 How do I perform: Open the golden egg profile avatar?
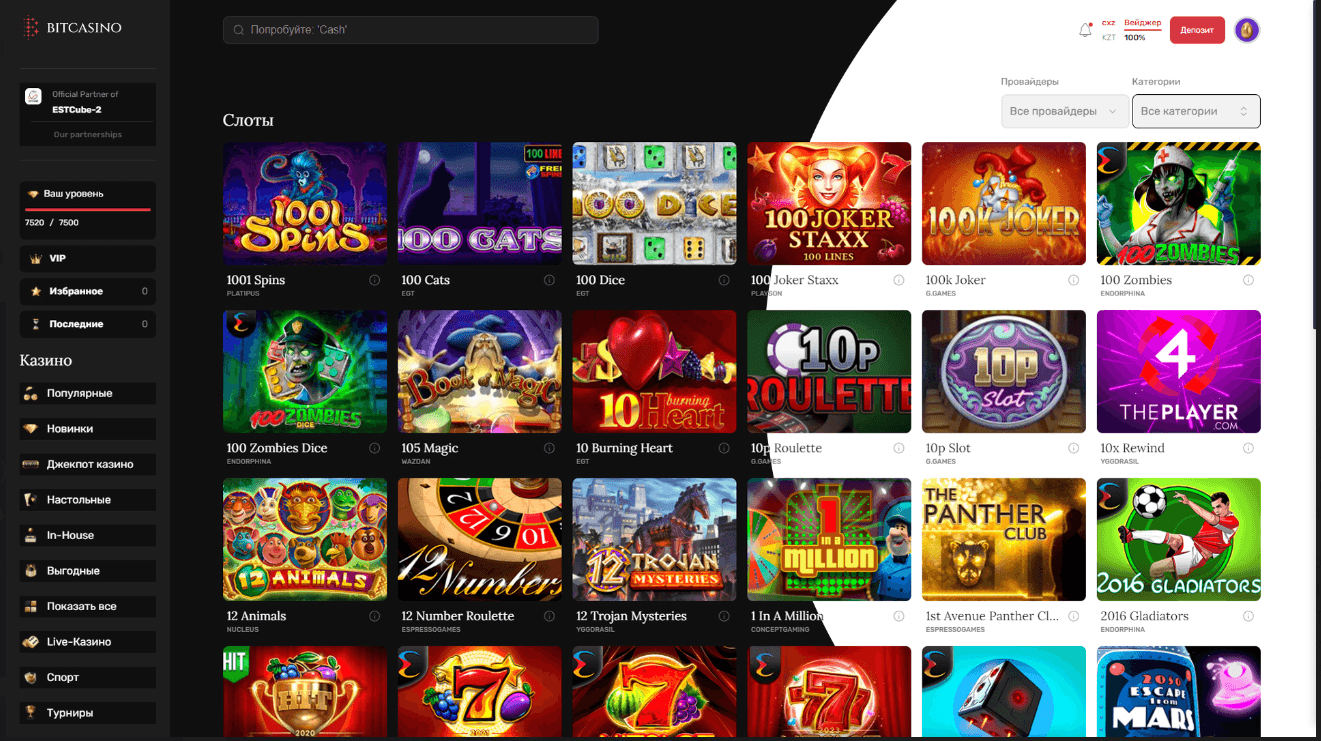pos(1246,30)
